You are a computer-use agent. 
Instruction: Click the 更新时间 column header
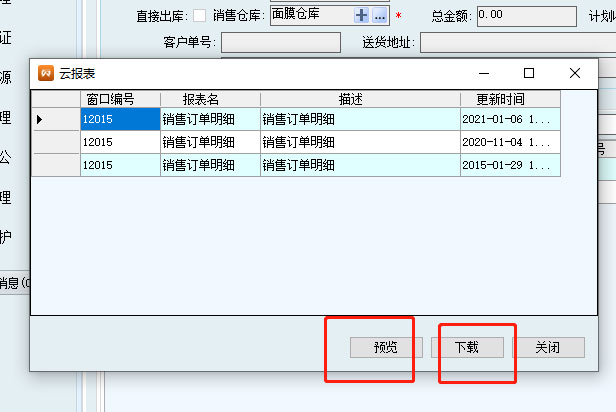[510, 99]
